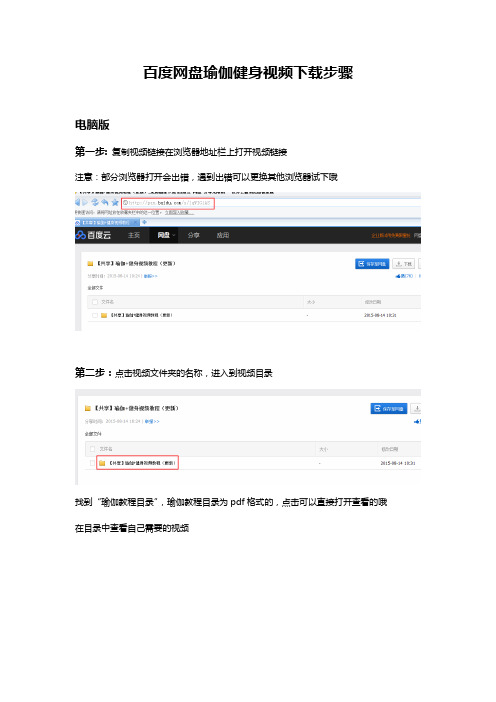Open the 应用 menu item
The image size is (496, 702).
[x=223, y=235]
